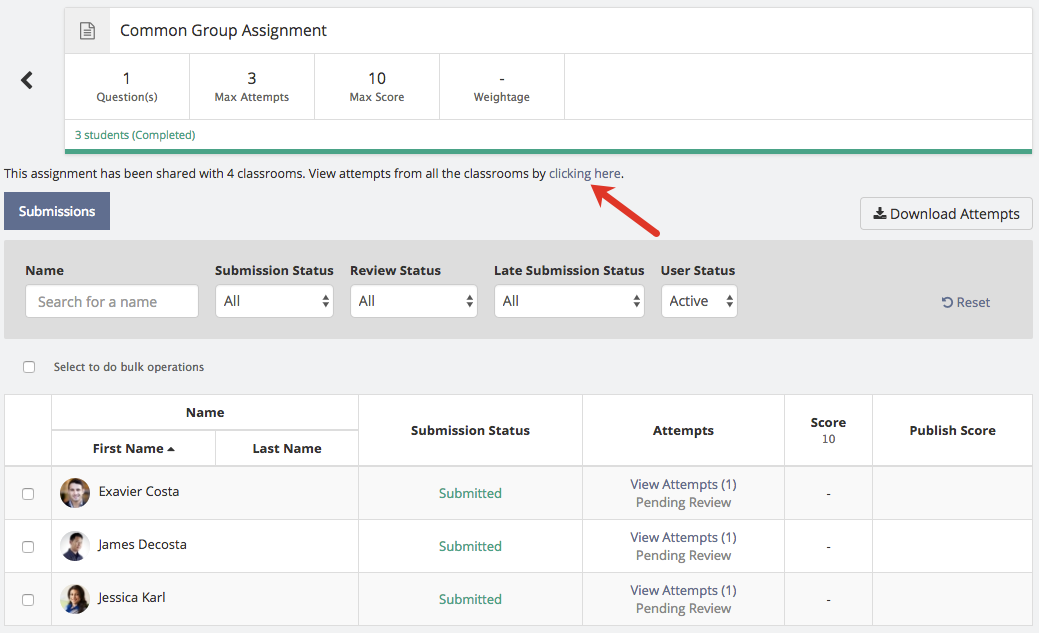Click the name Exavier Costa
The image size is (1039, 633).
[x=139, y=492]
